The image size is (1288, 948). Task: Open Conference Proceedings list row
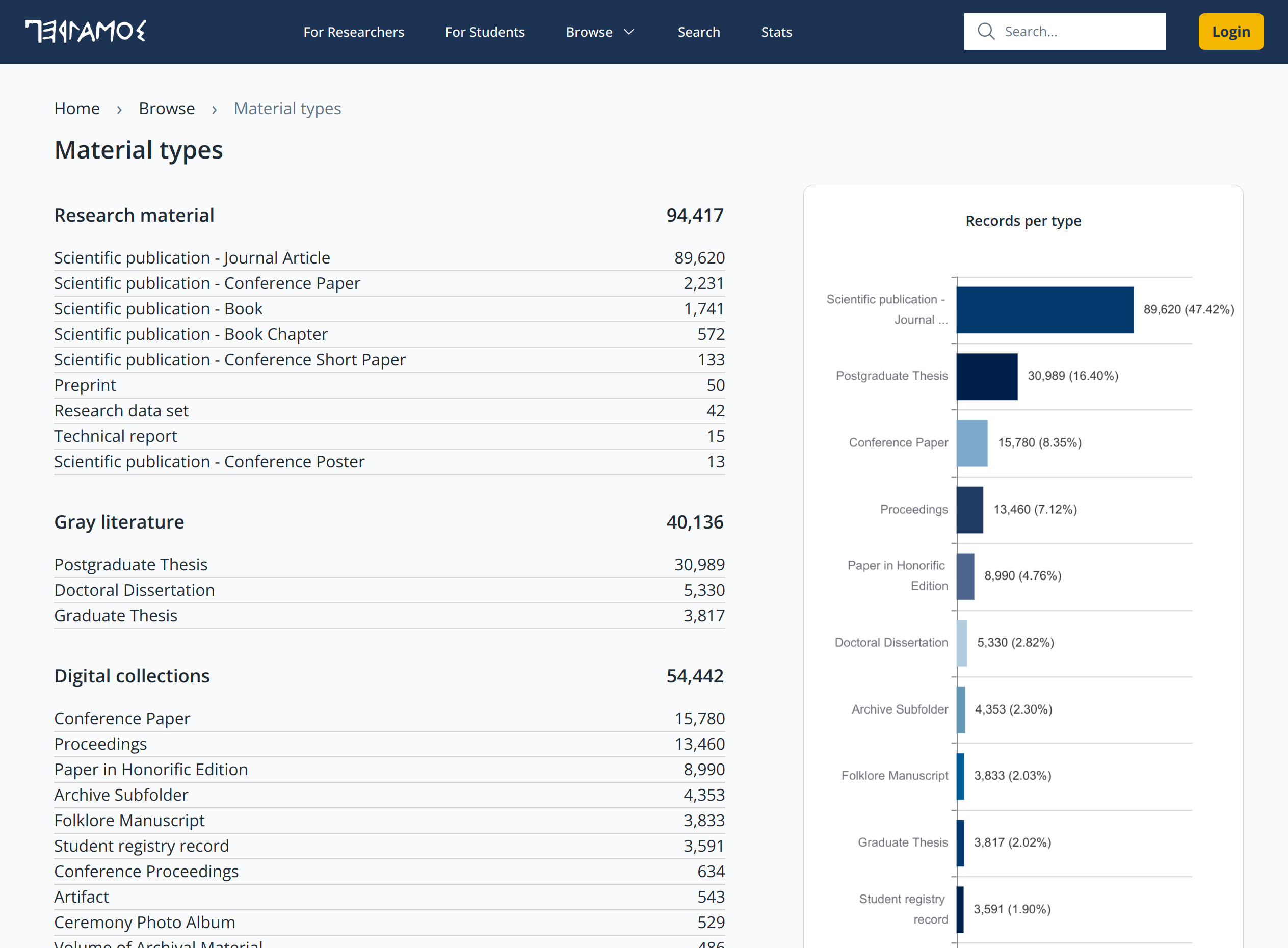[389, 872]
